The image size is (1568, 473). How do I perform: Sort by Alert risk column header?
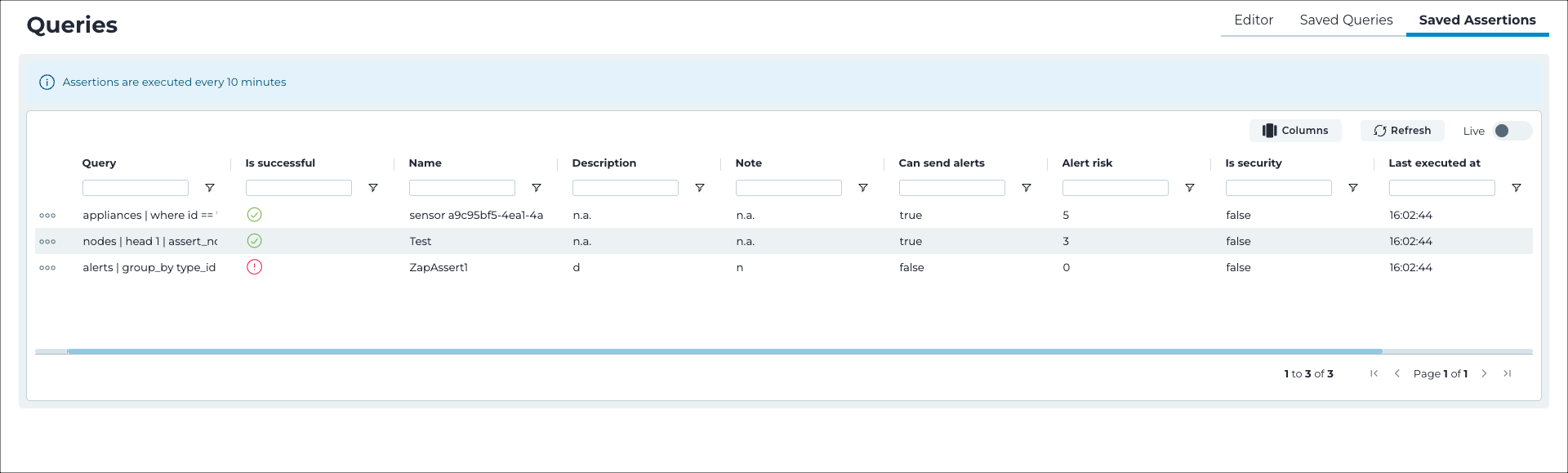pos(1087,163)
